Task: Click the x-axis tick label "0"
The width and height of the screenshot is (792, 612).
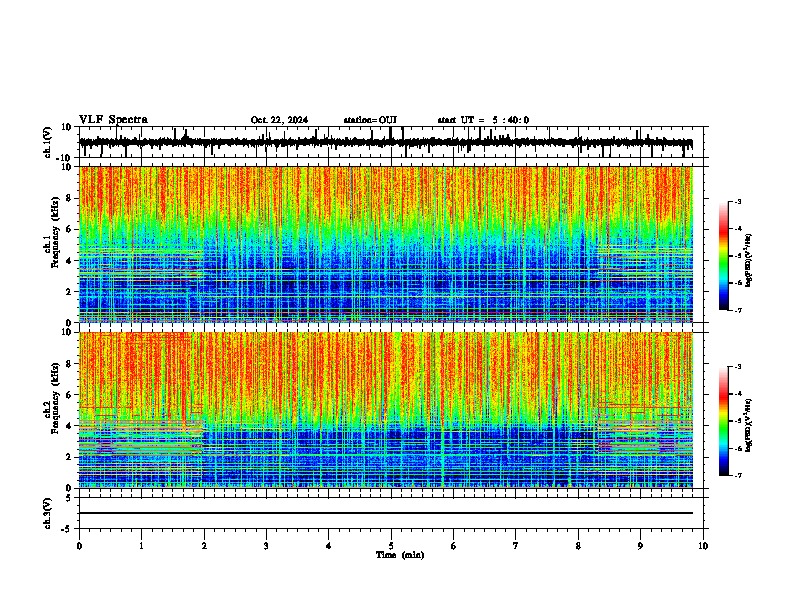Action: pyautogui.click(x=79, y=546)
